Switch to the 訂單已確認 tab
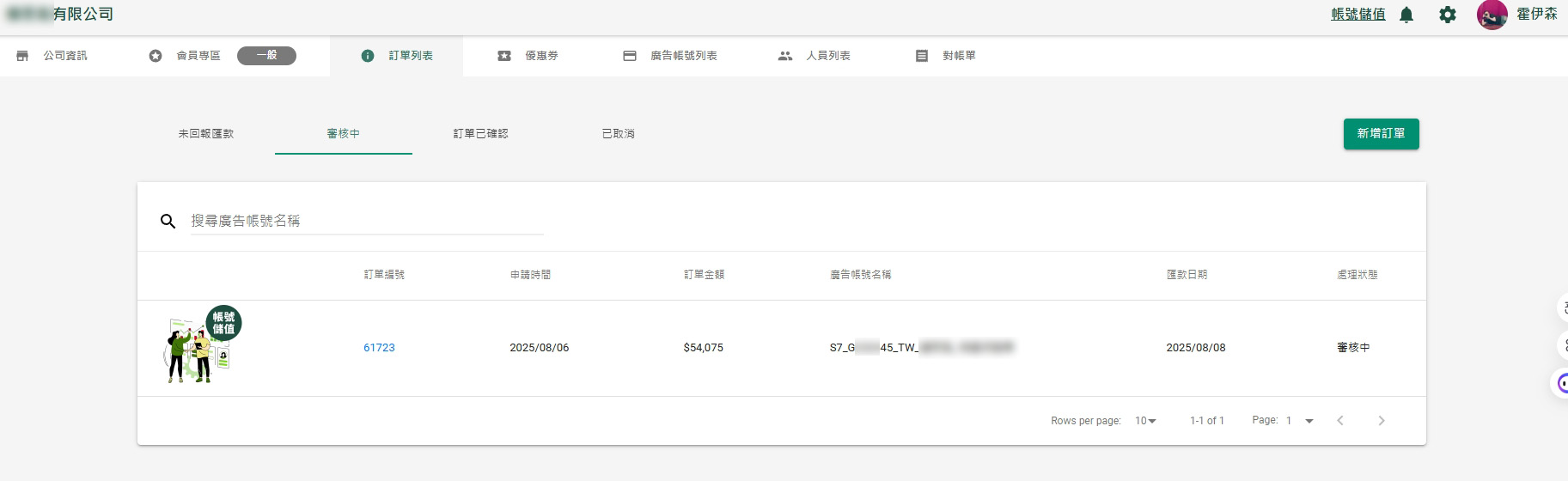This screenshot has height=481, width=1568. 481,134
